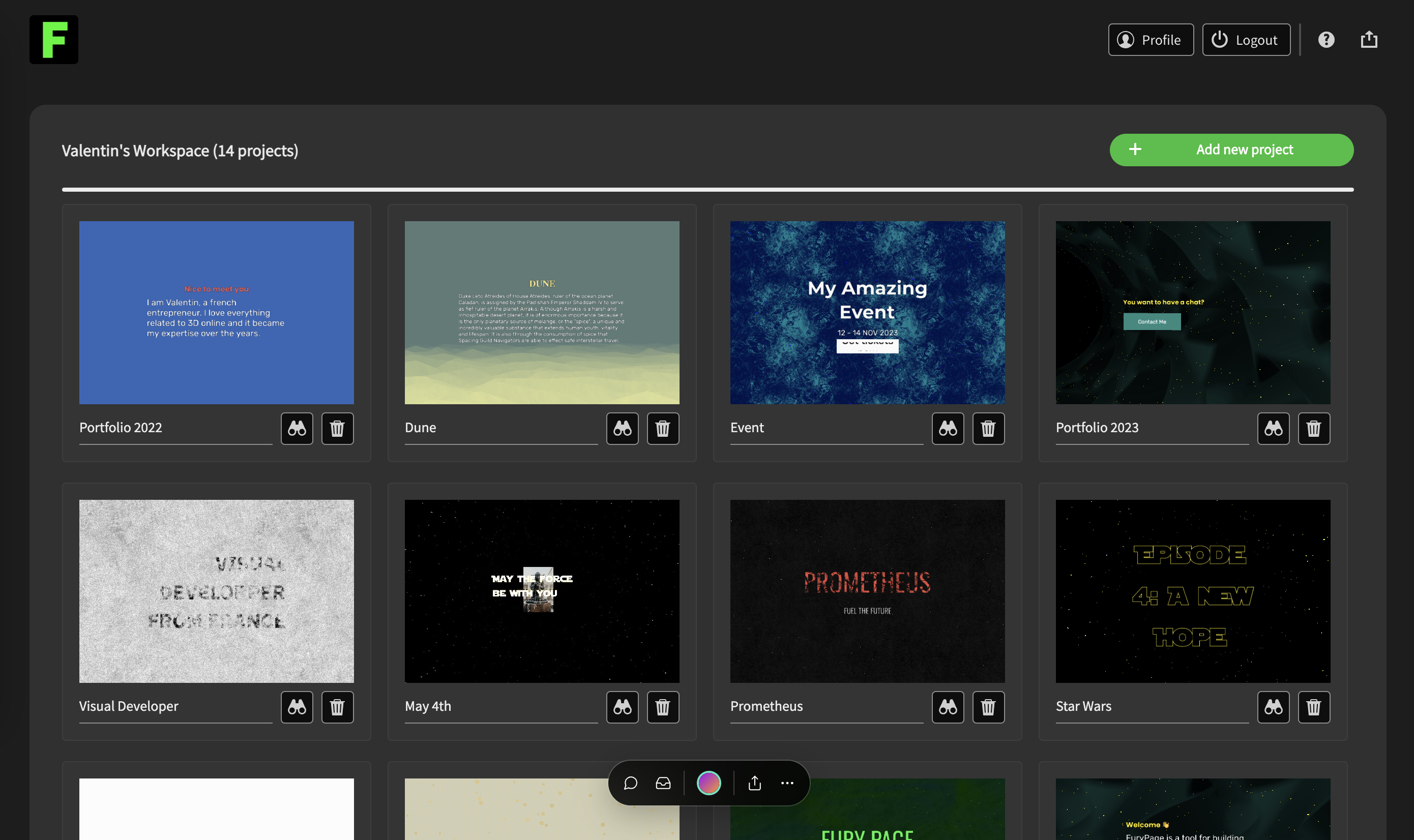Viewport: 1414px width, 840px height.
Task: Preview the Event project
Action: tap(948, 429)
